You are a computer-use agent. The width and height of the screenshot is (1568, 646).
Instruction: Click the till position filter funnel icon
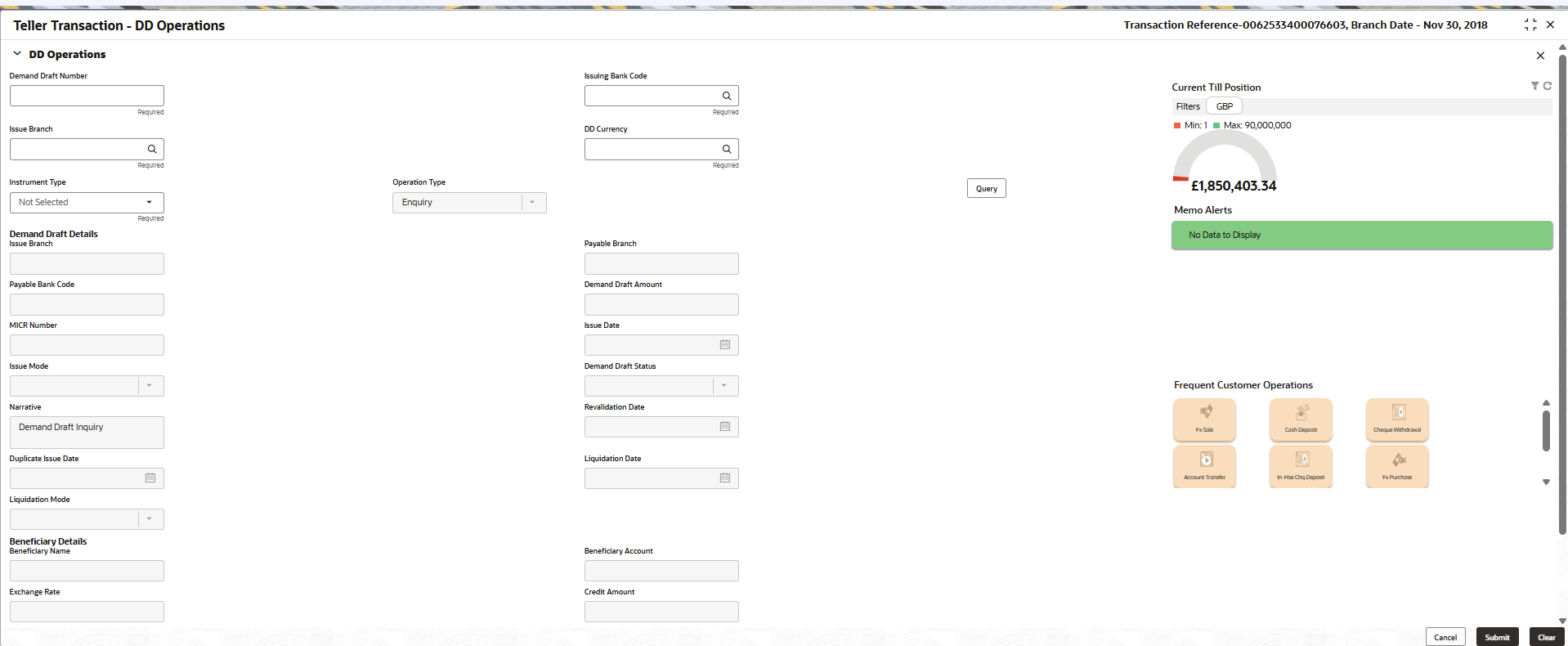point(1534,86)
